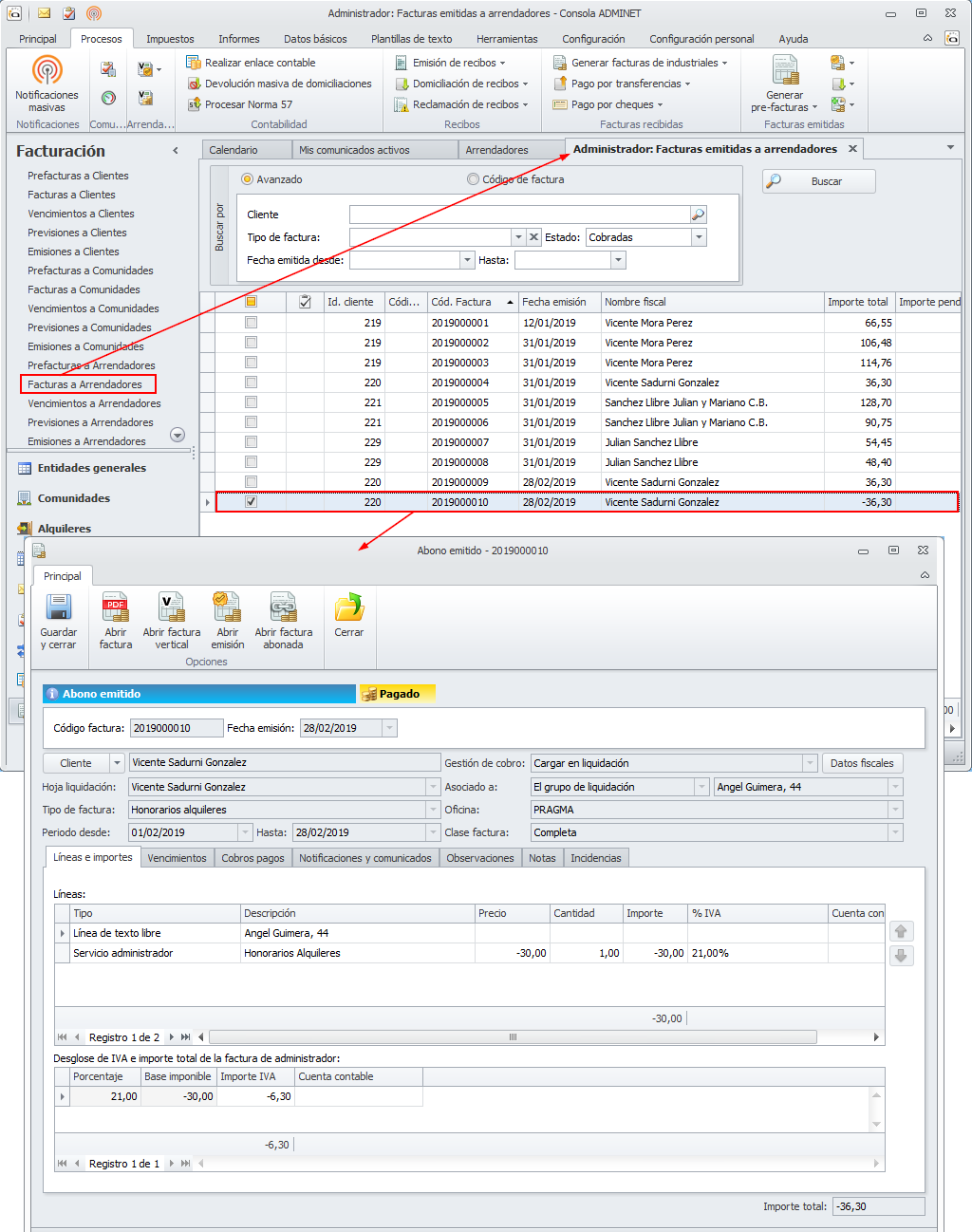Open Clase factura dropdown
This screenshot has width=972, height=1232.
point(894,832)
